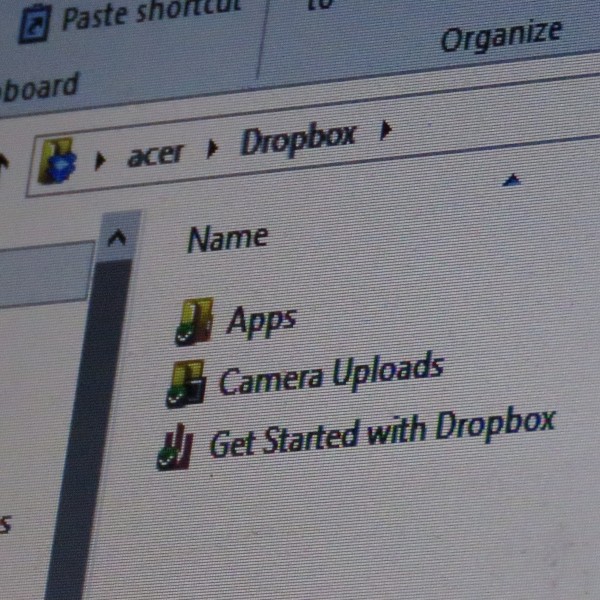Image resolution: width=600 pixels, height=600 pixels.
Task: Expand the arrow after acer in path
Action: point(212,149)
